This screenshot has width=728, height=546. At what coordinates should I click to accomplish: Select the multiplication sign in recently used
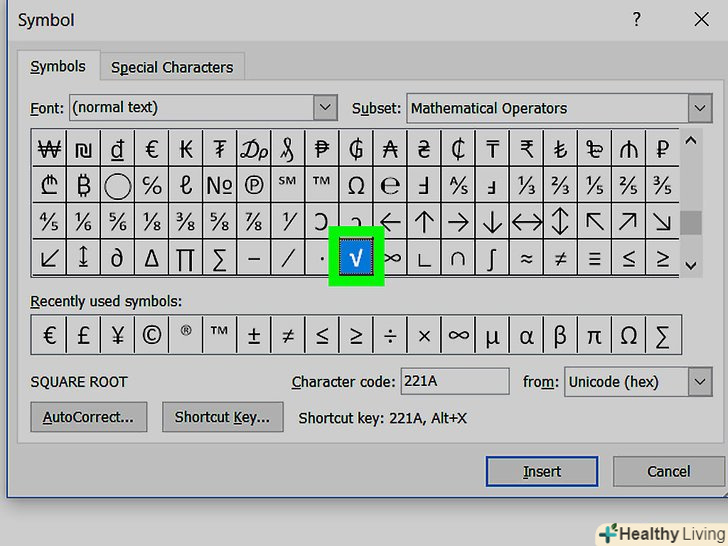424,335
